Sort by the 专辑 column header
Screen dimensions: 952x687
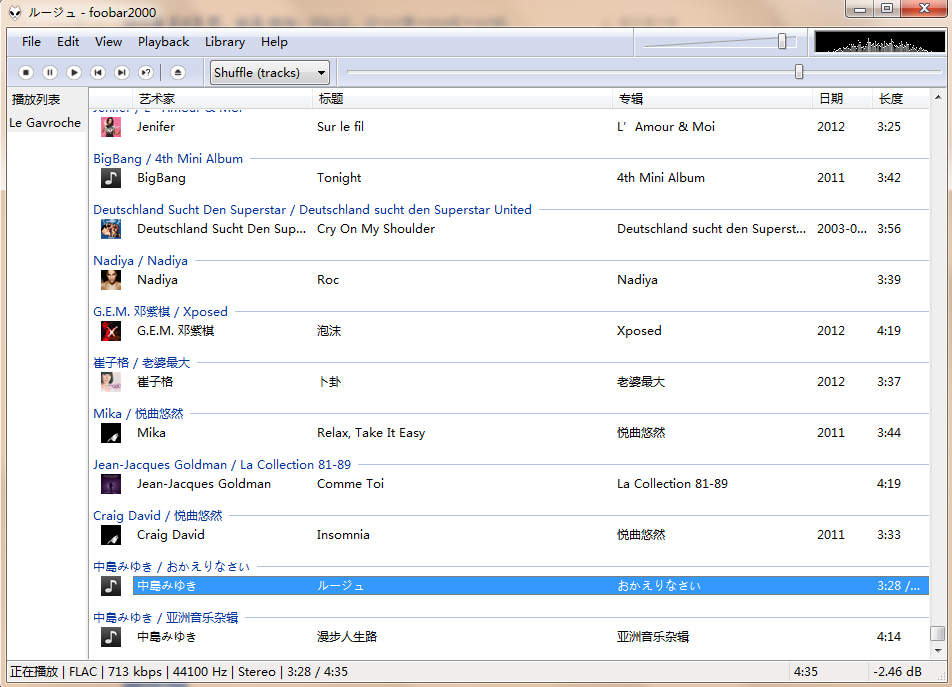tap(713, 99)
